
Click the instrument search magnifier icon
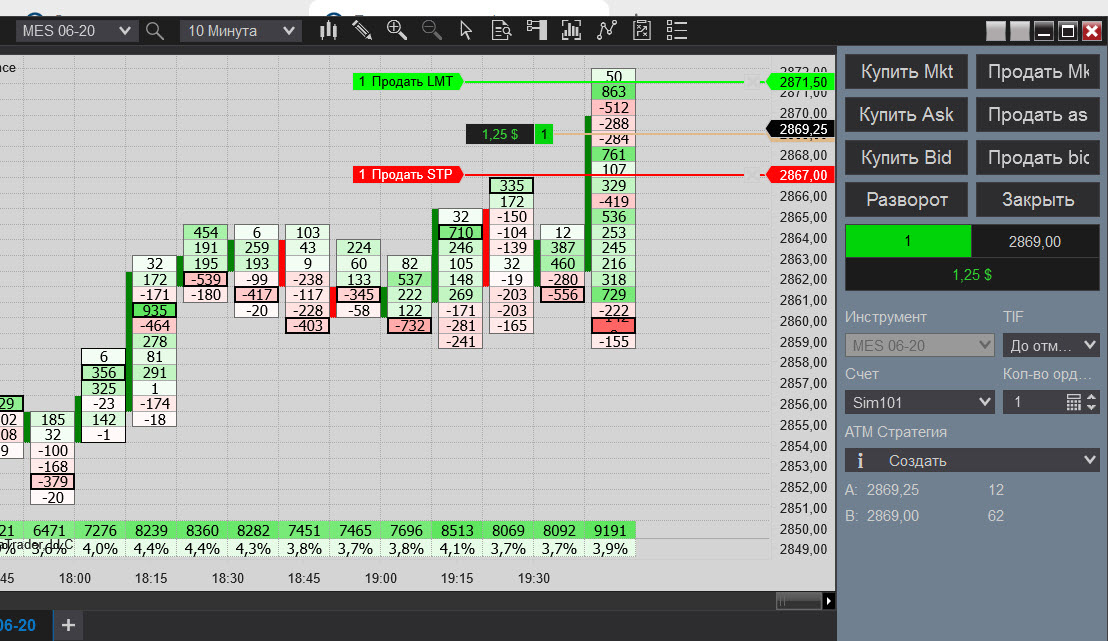[x=155, y=31]
